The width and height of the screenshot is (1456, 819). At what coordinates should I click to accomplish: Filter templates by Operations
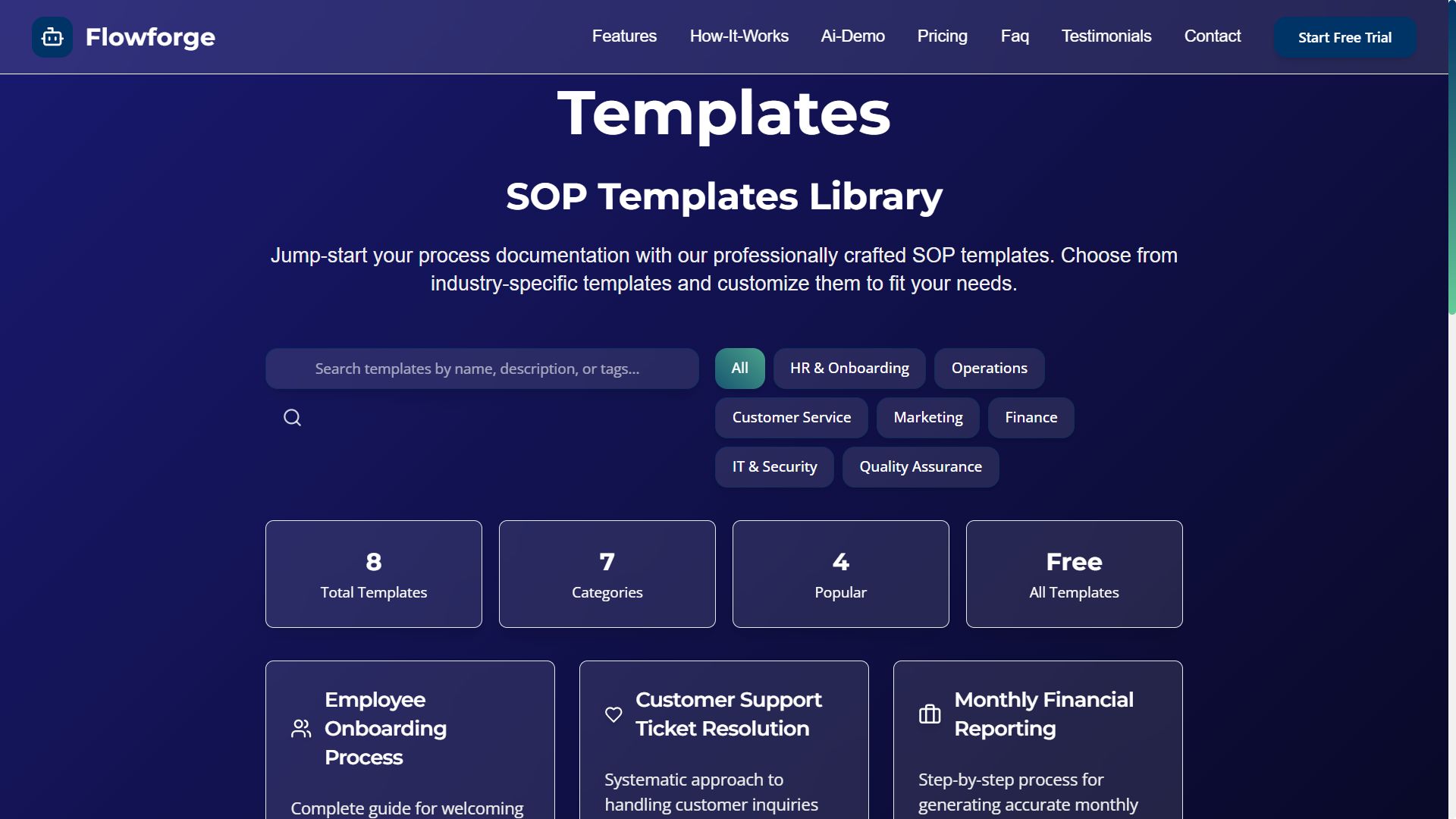coord(989,369)
